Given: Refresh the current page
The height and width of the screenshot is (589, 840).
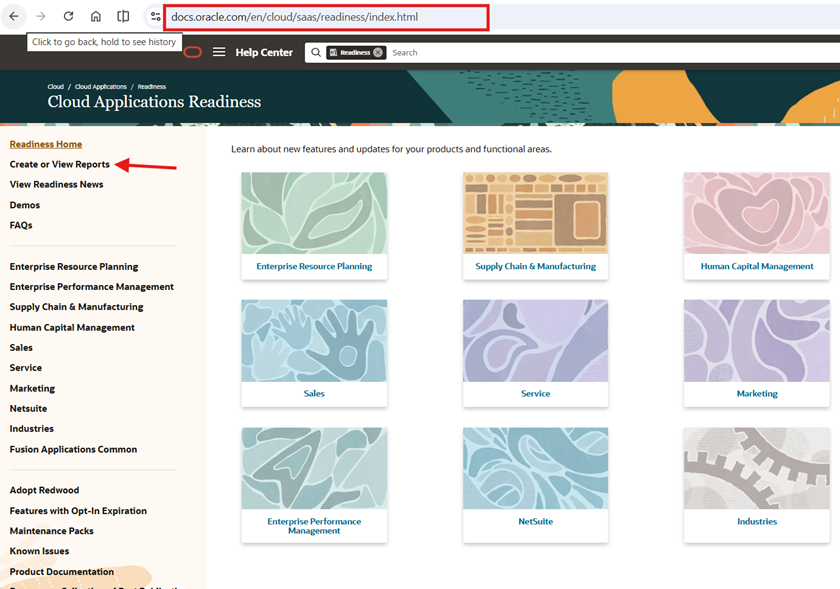Looking at the screenshot, I should click(67, 16).
